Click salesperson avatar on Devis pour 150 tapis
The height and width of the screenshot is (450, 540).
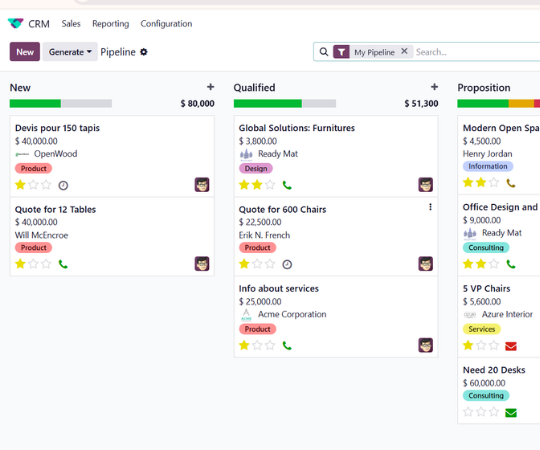point(202,185)
